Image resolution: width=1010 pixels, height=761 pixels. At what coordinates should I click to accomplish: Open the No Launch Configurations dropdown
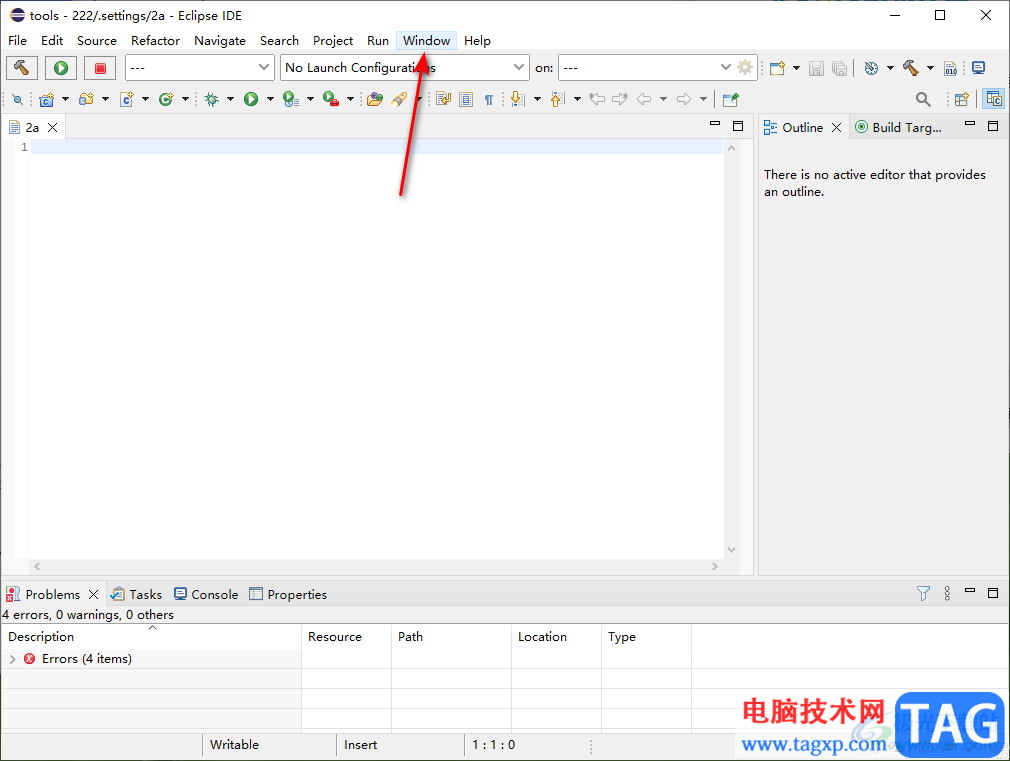click(x=405, y=68)
